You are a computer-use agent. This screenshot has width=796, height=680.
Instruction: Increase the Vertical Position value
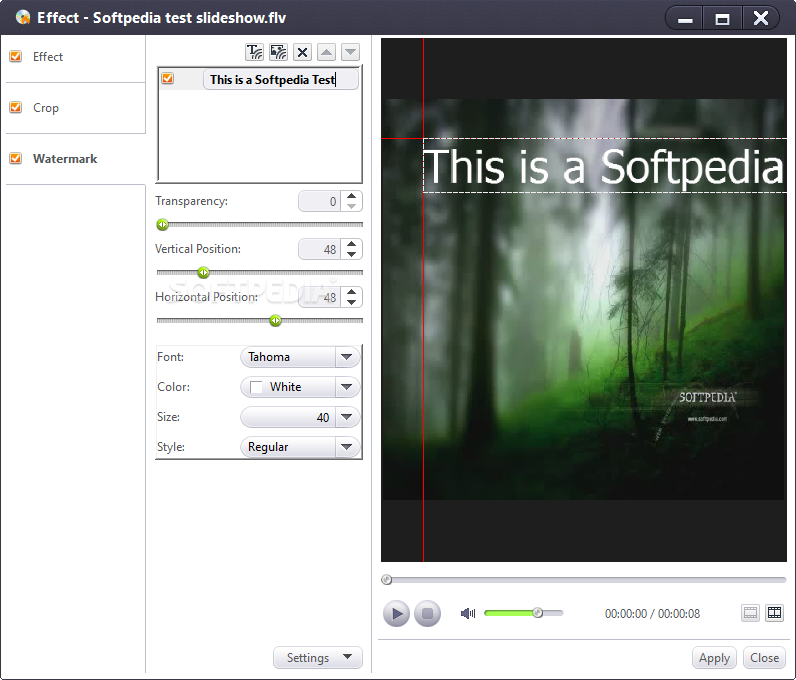351,244
